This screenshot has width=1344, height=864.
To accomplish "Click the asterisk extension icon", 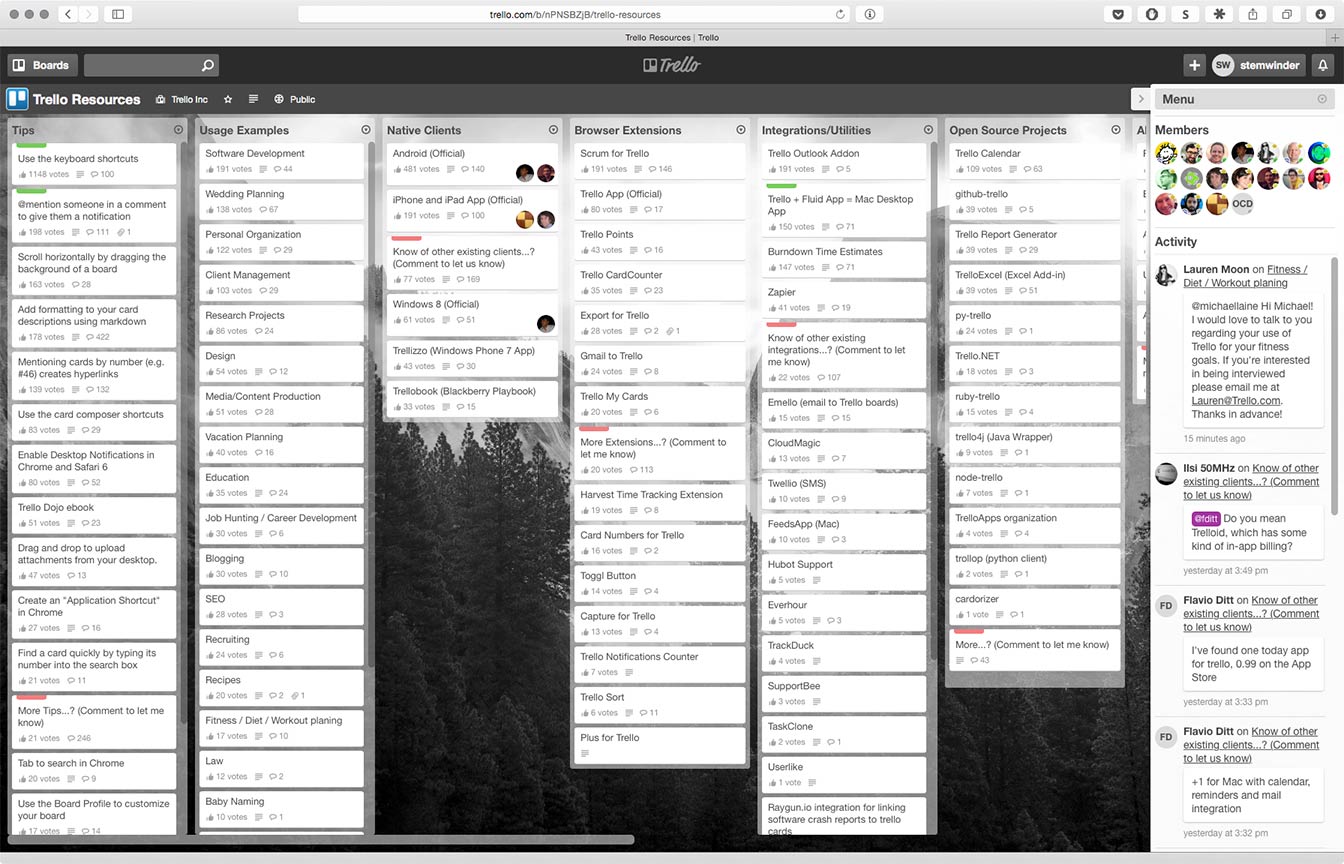I will pos(1219,14).
